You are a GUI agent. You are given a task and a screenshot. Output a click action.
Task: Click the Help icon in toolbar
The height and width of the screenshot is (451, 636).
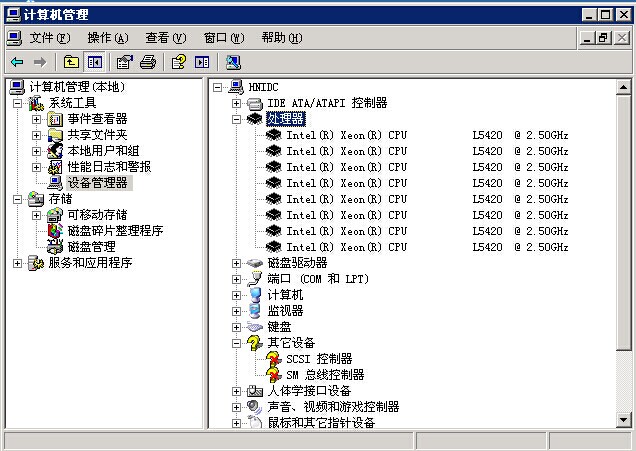point(179,62)
